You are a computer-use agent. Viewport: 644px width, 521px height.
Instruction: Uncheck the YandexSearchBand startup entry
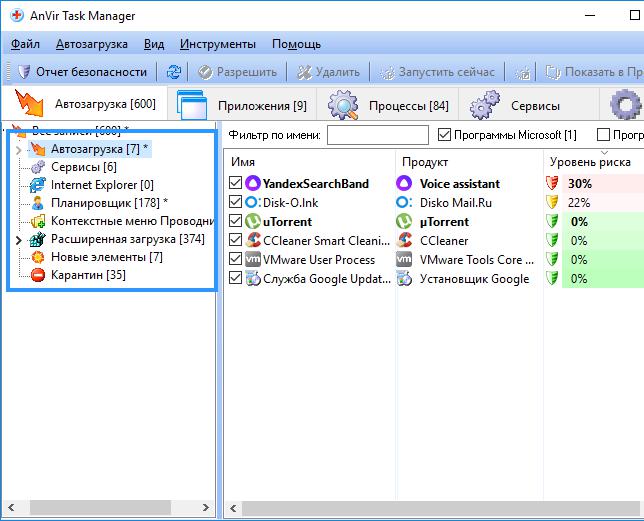(x=235, y=183)
